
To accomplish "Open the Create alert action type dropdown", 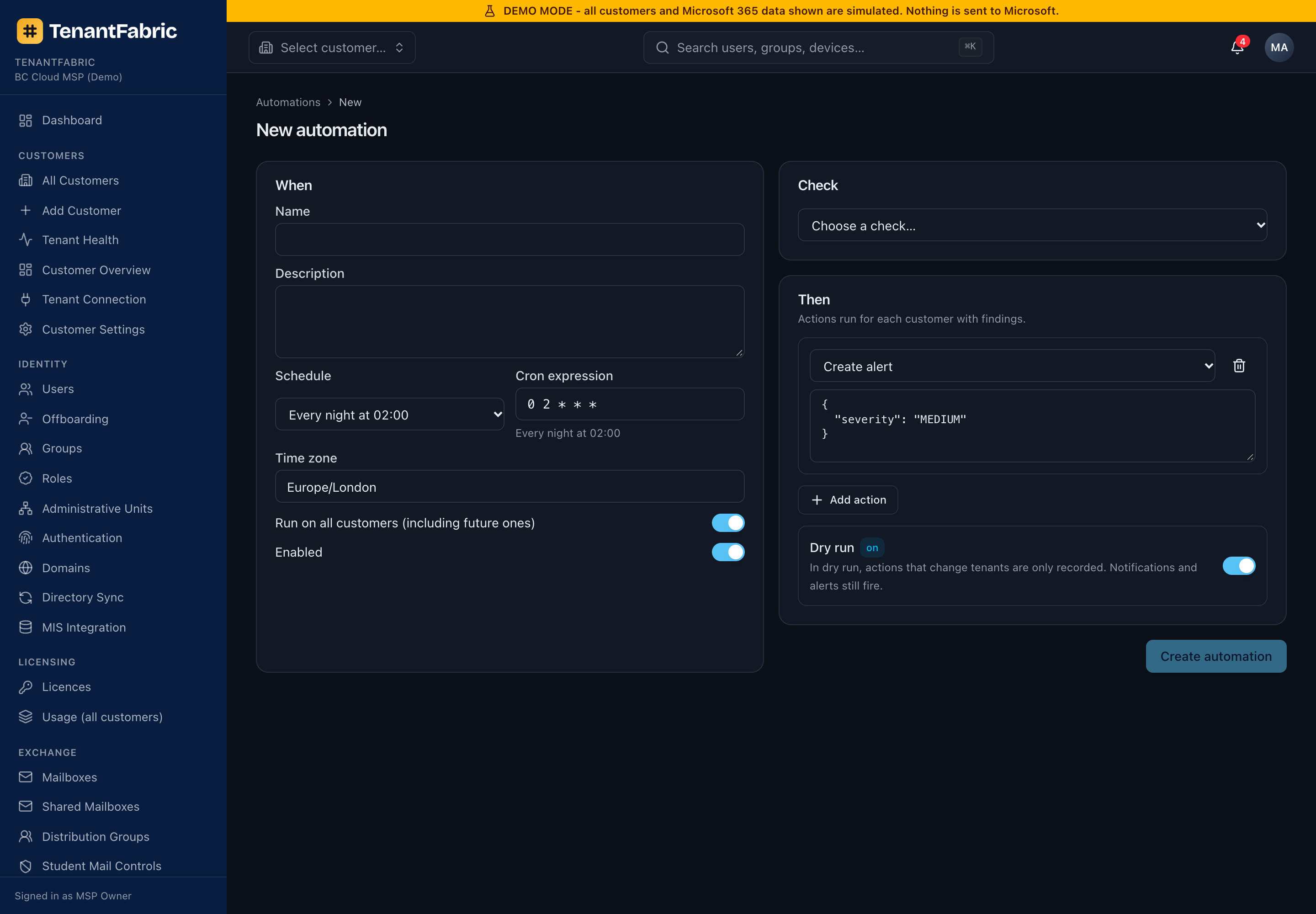I will (x=1012, y=366).
